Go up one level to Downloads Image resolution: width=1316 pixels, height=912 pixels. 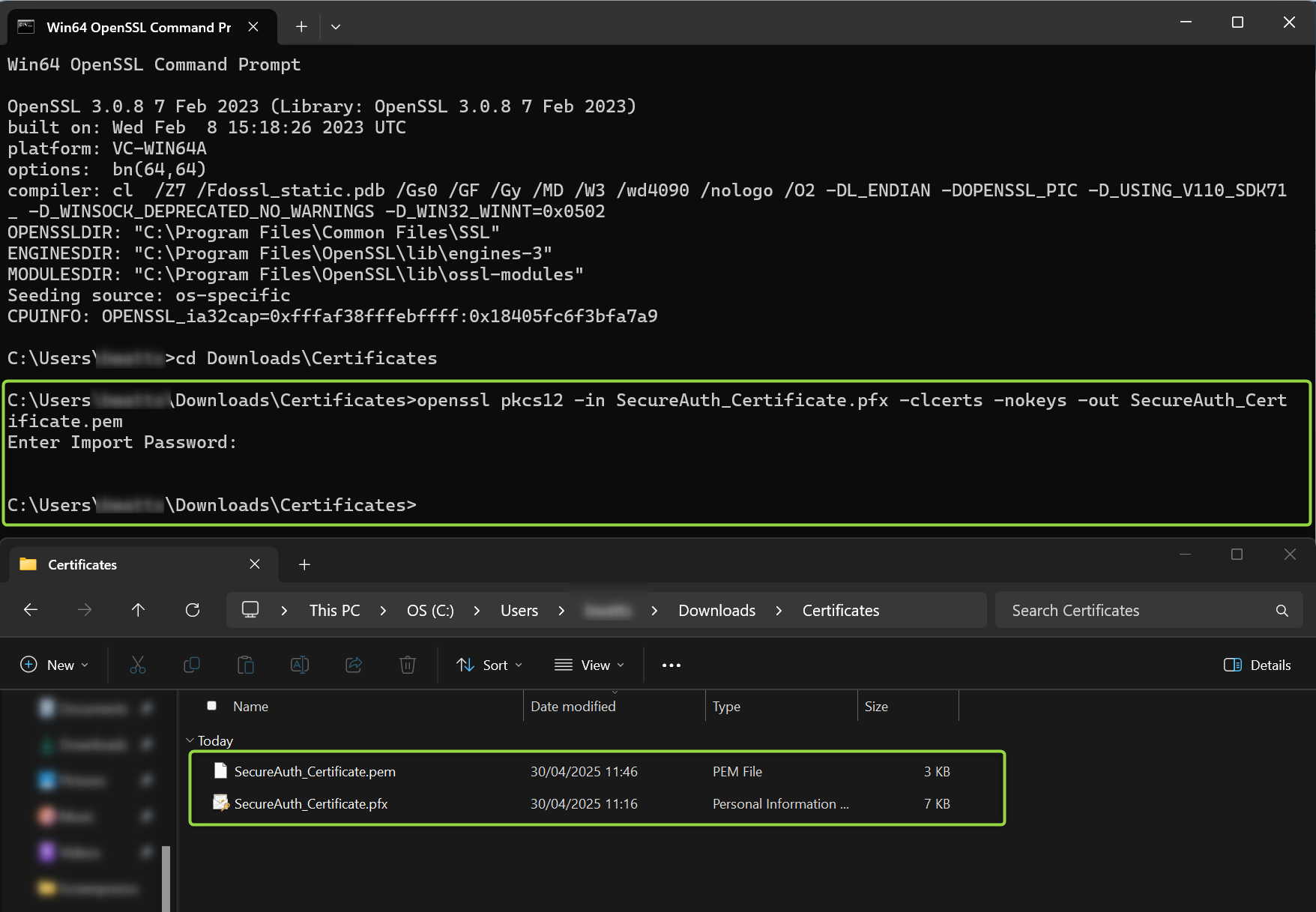pos(139,610)
